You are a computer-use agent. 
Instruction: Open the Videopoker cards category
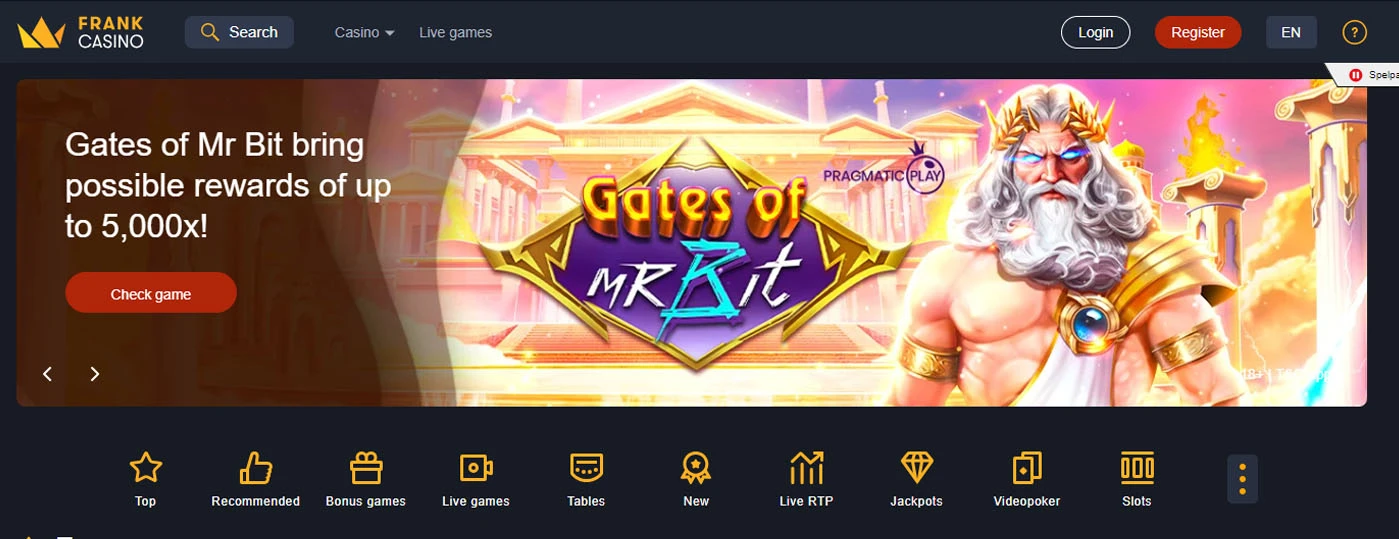coord(1027,479)
